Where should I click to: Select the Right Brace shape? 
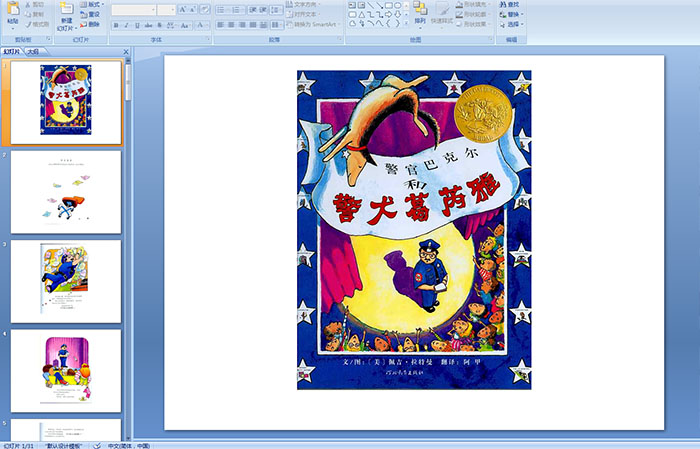(397, 23)
